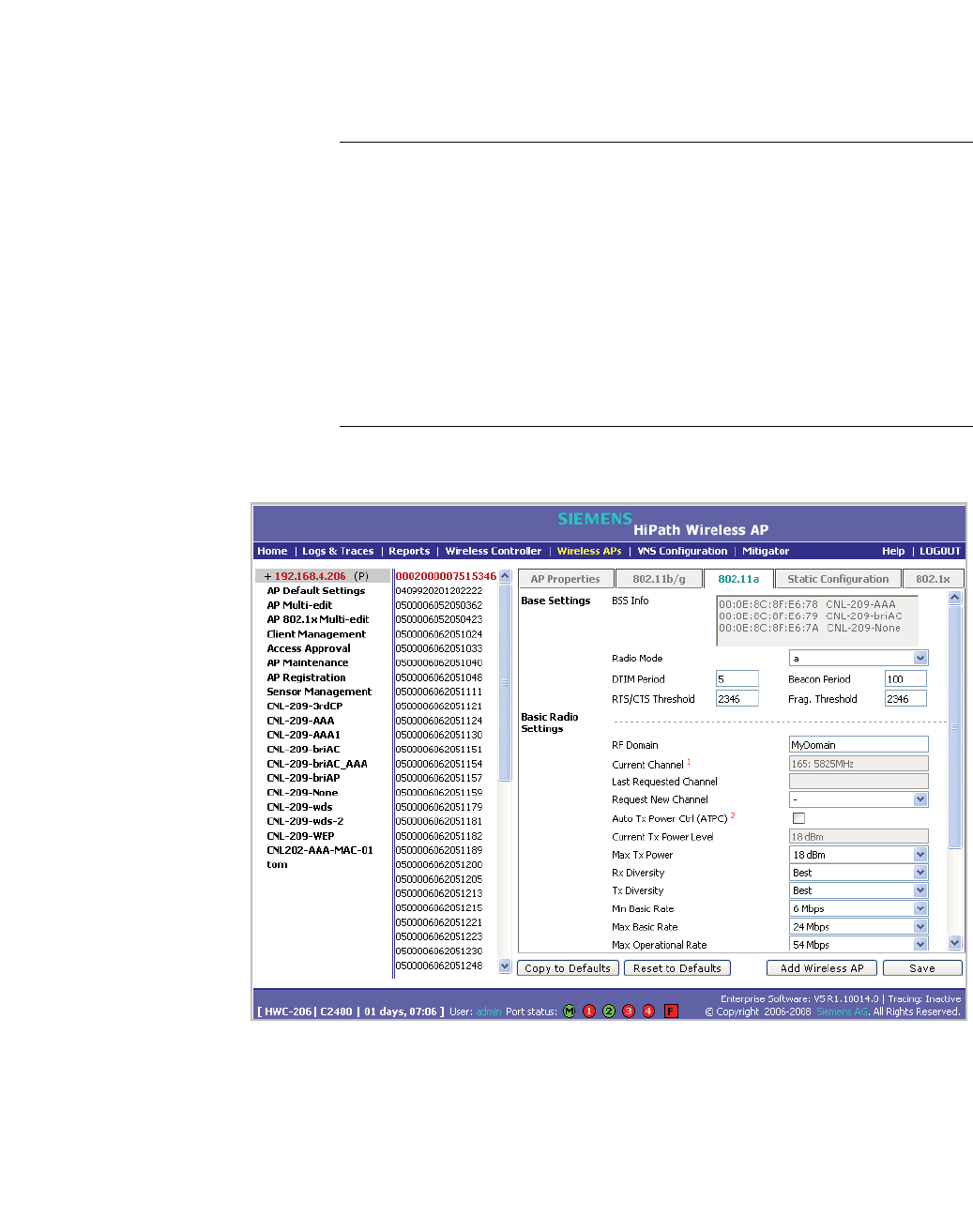Viewport: 973px width, 1232px height.
Task: Click Add Wireless AP button
Action: 822,968
